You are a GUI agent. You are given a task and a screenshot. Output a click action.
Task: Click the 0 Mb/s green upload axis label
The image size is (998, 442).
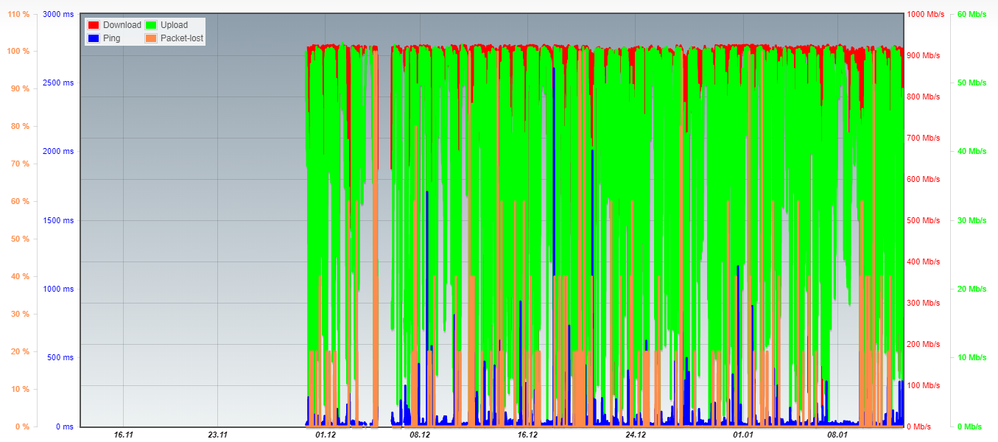970,427
